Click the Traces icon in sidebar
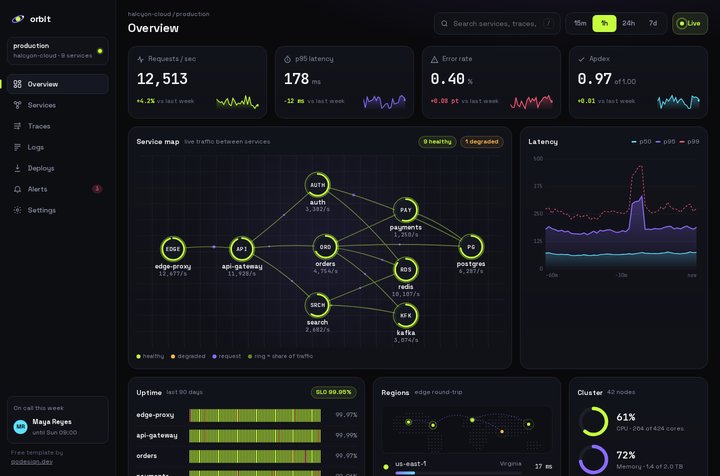This screenshot has height=476, width=720. 17,126
